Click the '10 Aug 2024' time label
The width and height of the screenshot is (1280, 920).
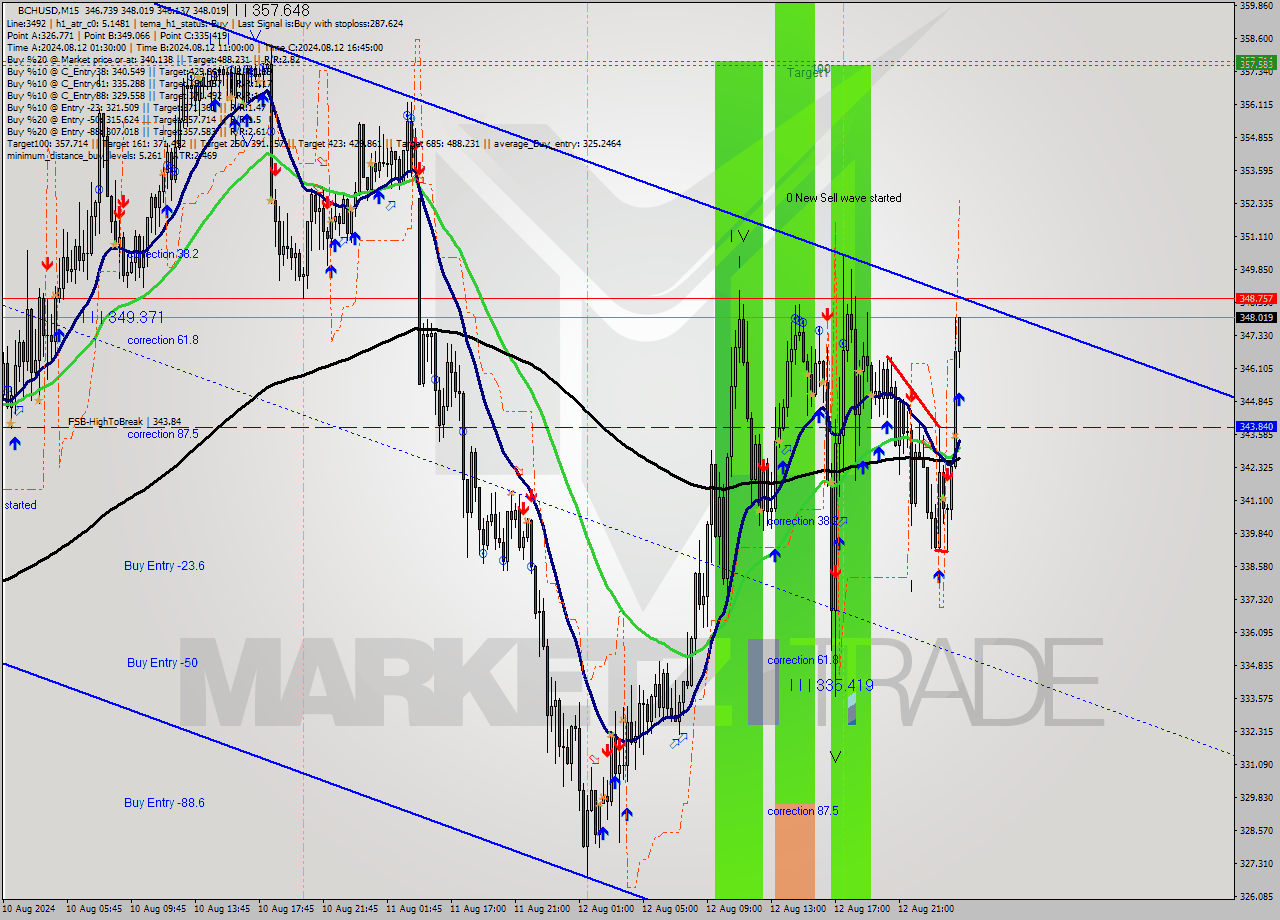pos(30,909)
